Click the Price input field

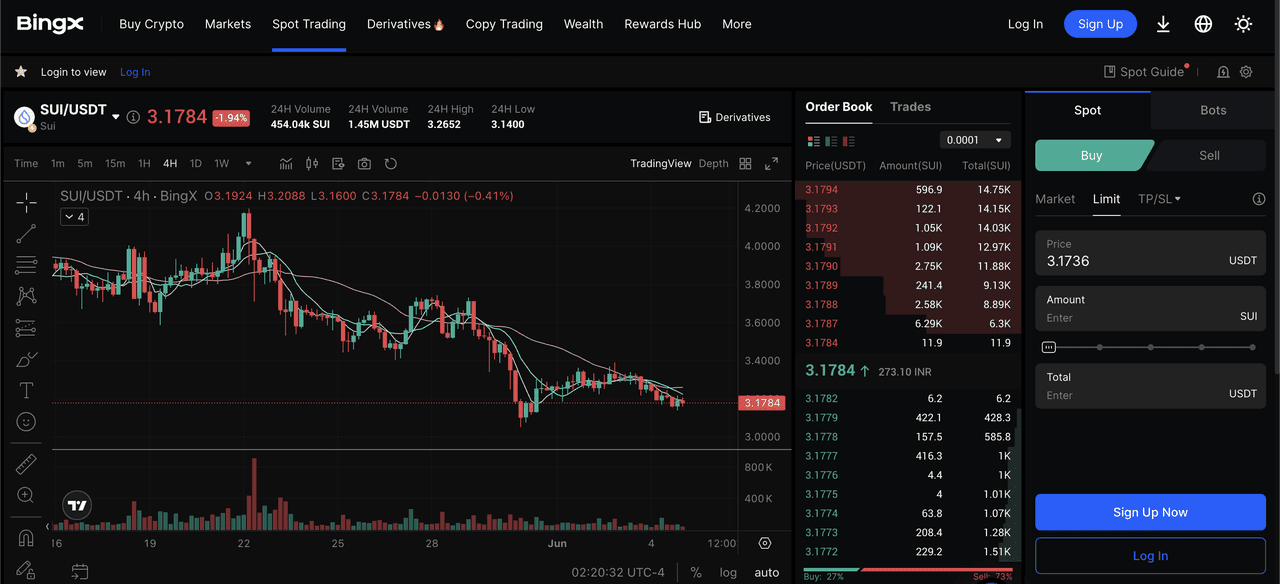coord(1150,253)
